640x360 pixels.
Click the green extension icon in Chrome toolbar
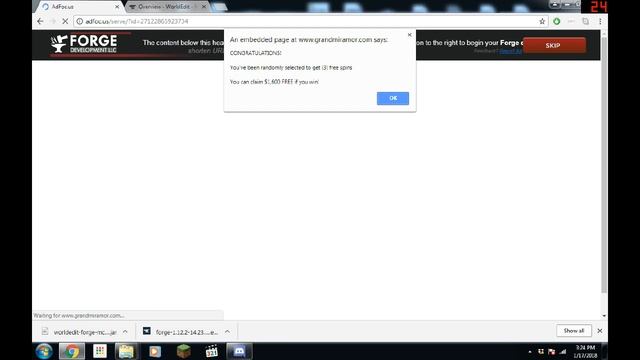click(x=556, y=21)
